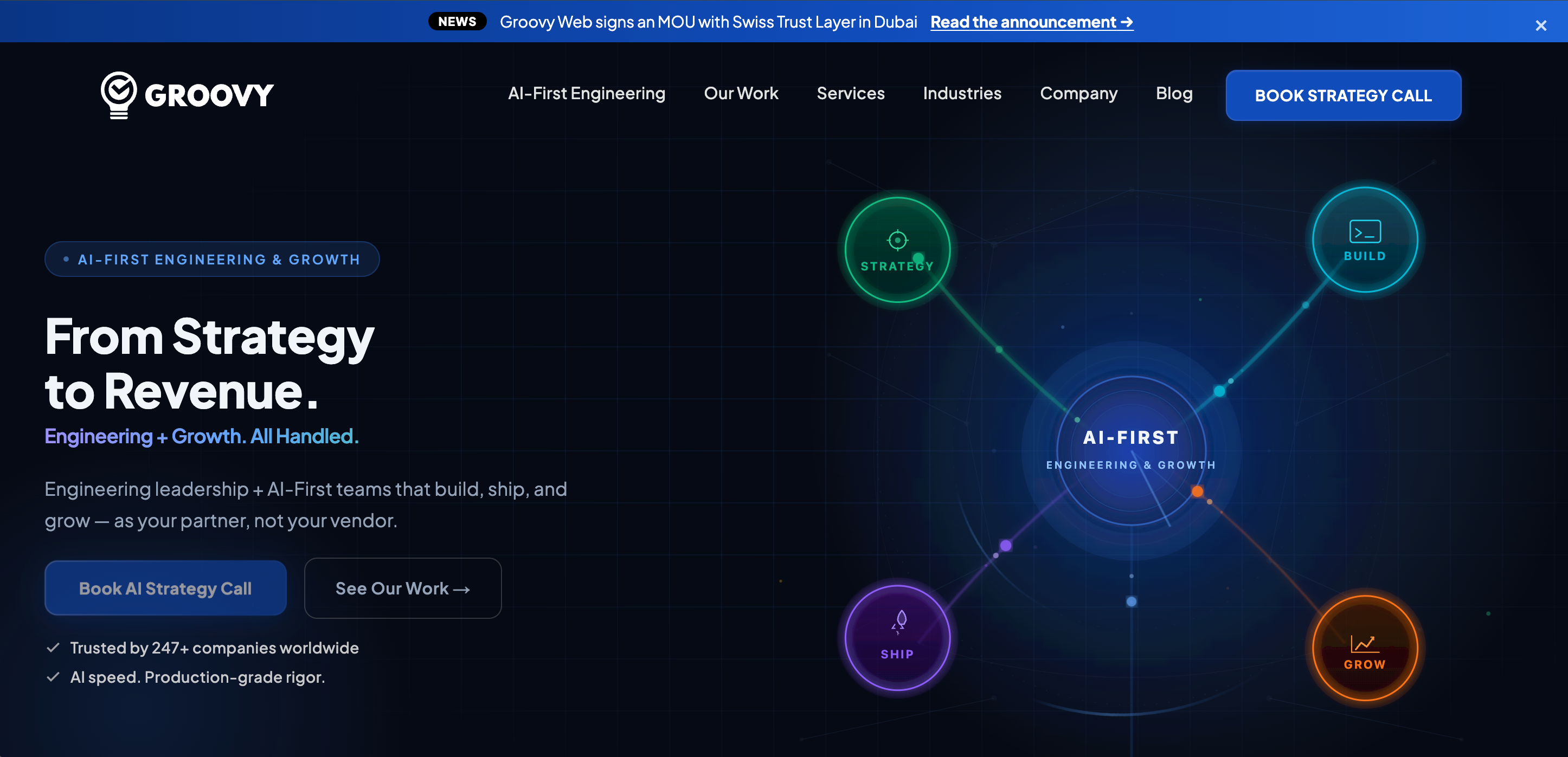Click 'AI speed. Production-grade rigor.' text

(197, 677)
